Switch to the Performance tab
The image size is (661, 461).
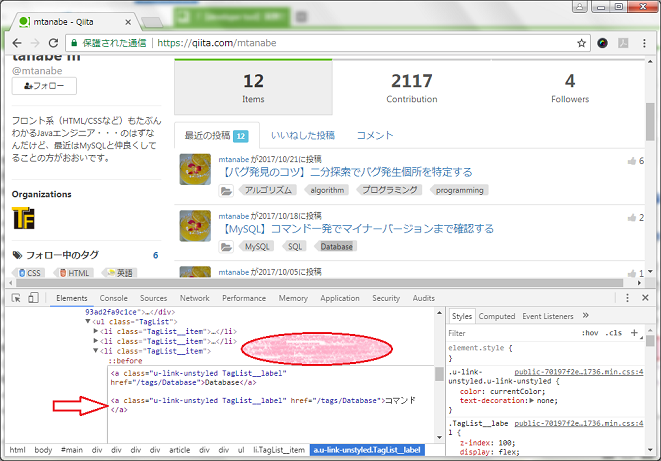click(244, 298)
